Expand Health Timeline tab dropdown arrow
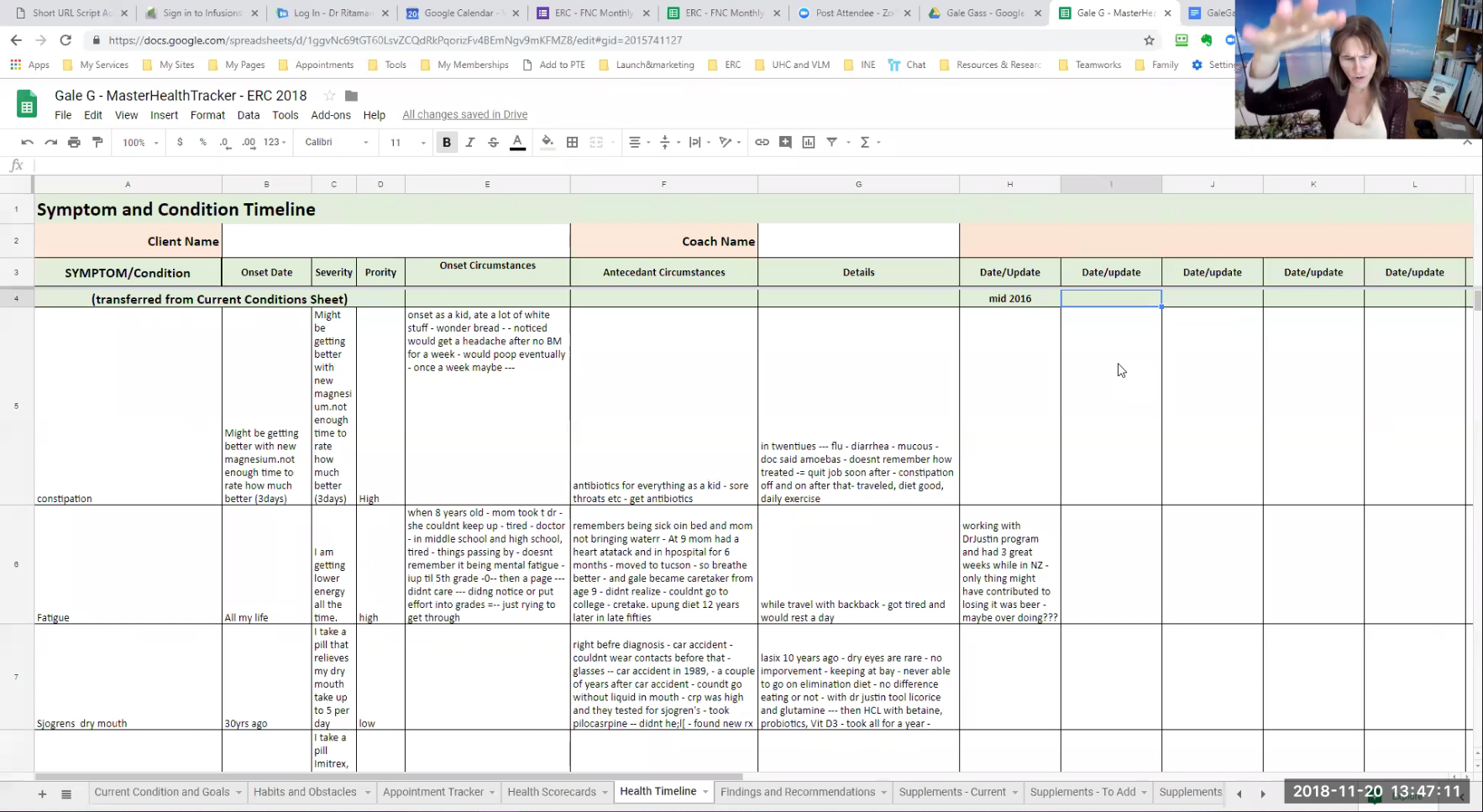Viewport: 1483px width, 812px height. tap(705, 792)
